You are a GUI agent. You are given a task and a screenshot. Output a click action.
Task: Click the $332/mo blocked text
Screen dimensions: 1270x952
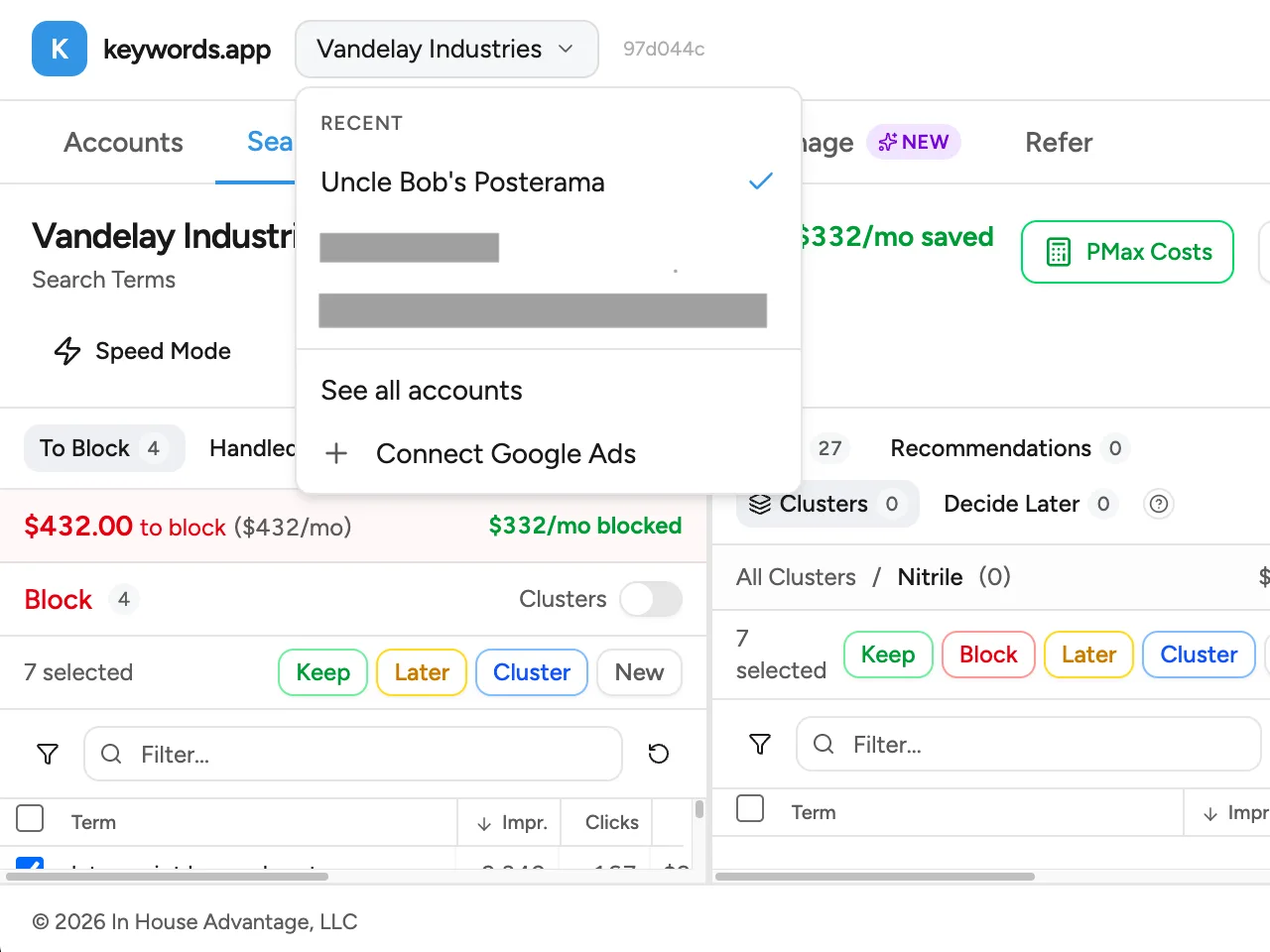coord(585,526)
